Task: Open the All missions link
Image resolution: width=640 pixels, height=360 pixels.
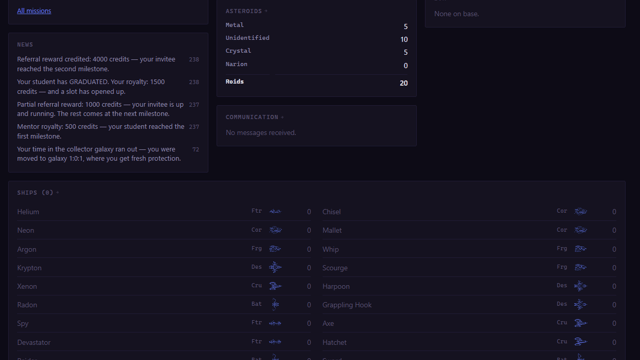Action: (34, 11)
